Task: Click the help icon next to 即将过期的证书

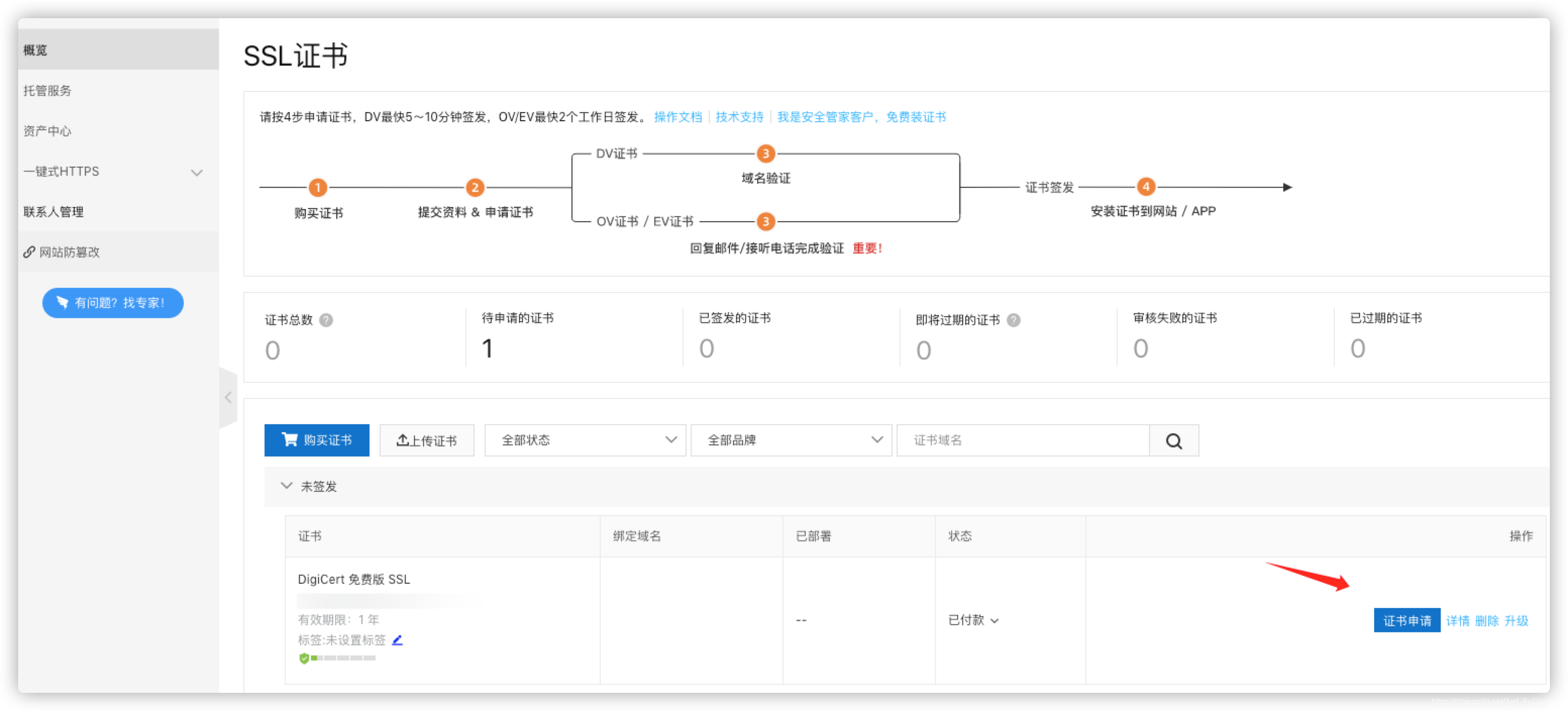Action: click(1014, 320)
